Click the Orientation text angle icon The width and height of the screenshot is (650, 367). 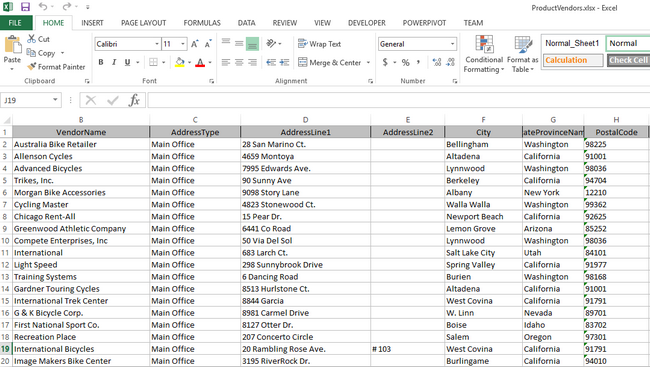coord(272,43)
